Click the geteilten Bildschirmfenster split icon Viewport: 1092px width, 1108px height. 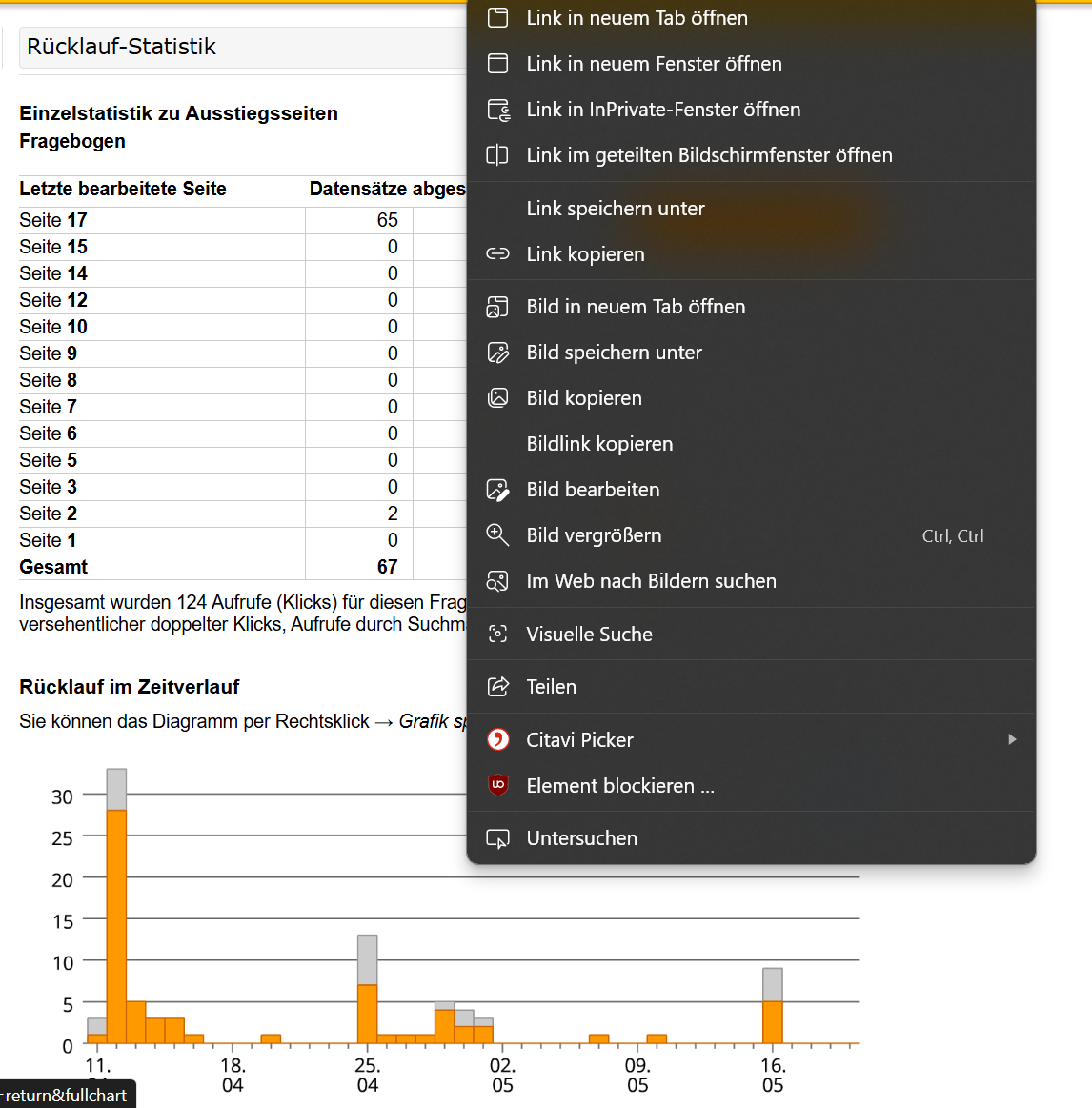(497, 154)
